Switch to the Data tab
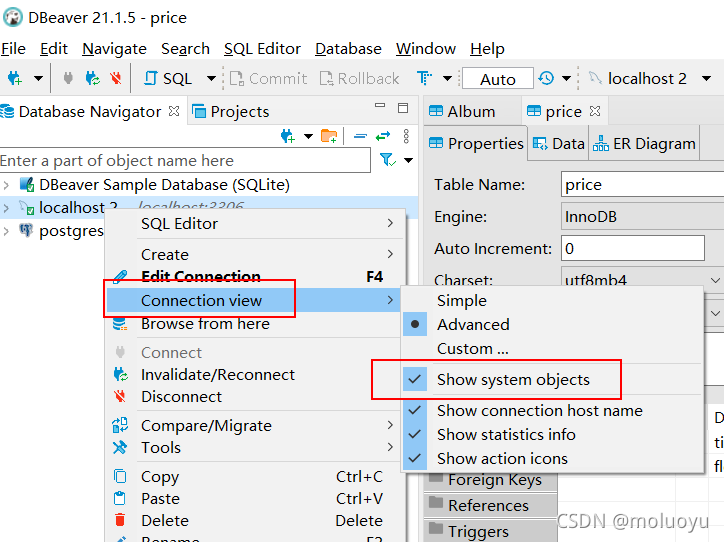724x542 pixels. click(559, 144)
